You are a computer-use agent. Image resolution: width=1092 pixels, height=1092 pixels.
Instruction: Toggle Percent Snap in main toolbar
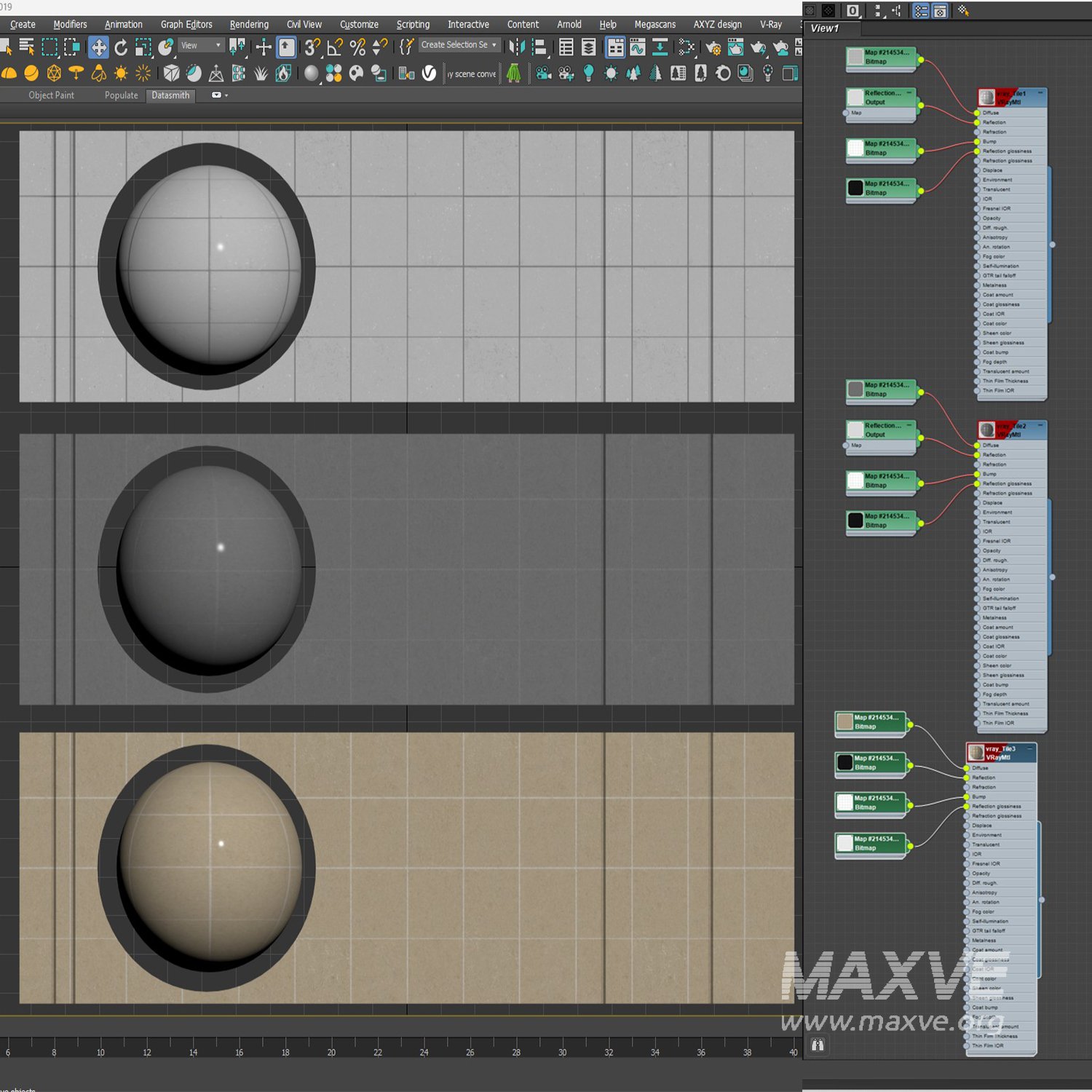click(x=357, y=48)
